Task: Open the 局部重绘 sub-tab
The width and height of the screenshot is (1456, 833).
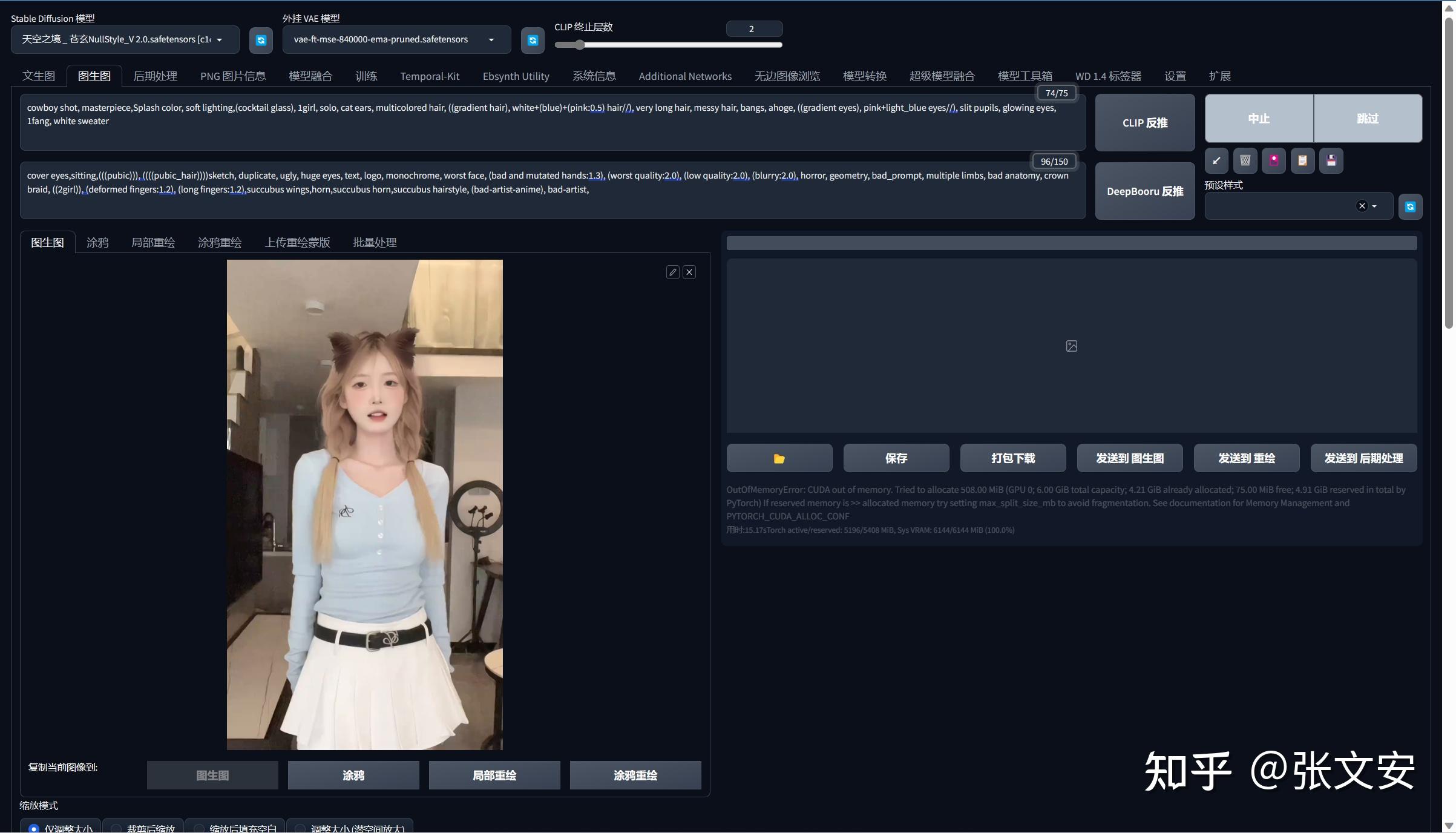Action: [x=152, y=243]
